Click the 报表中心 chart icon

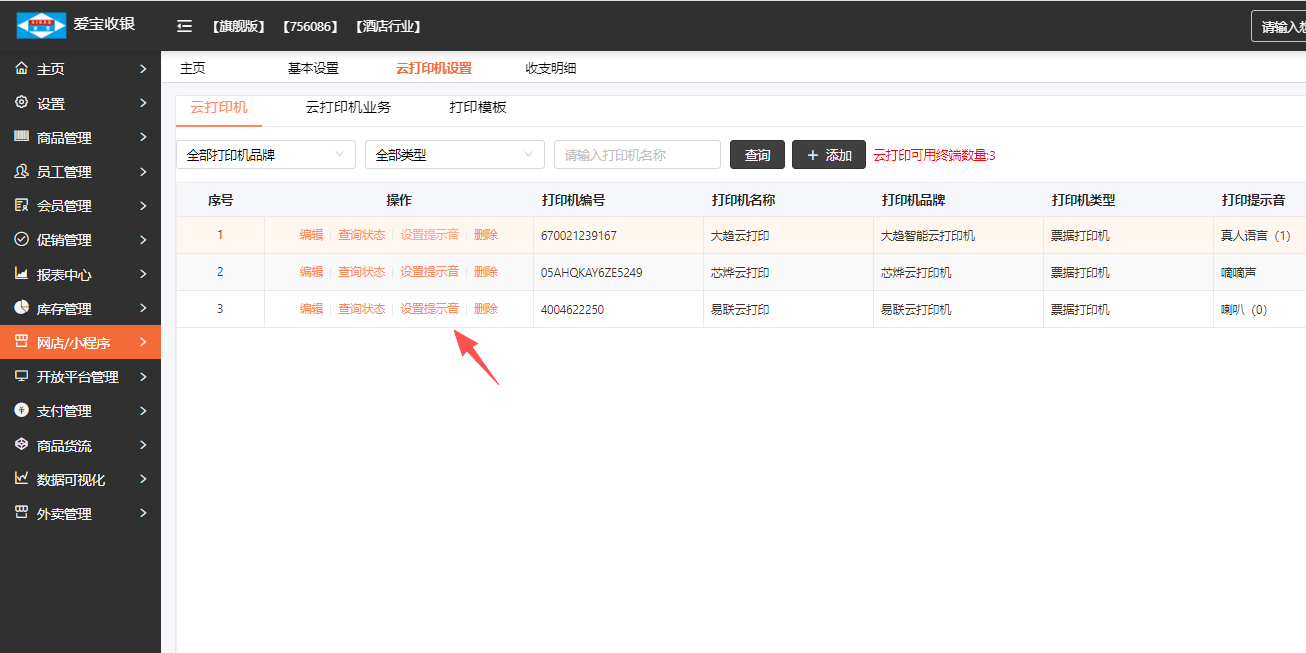point(22,274)
